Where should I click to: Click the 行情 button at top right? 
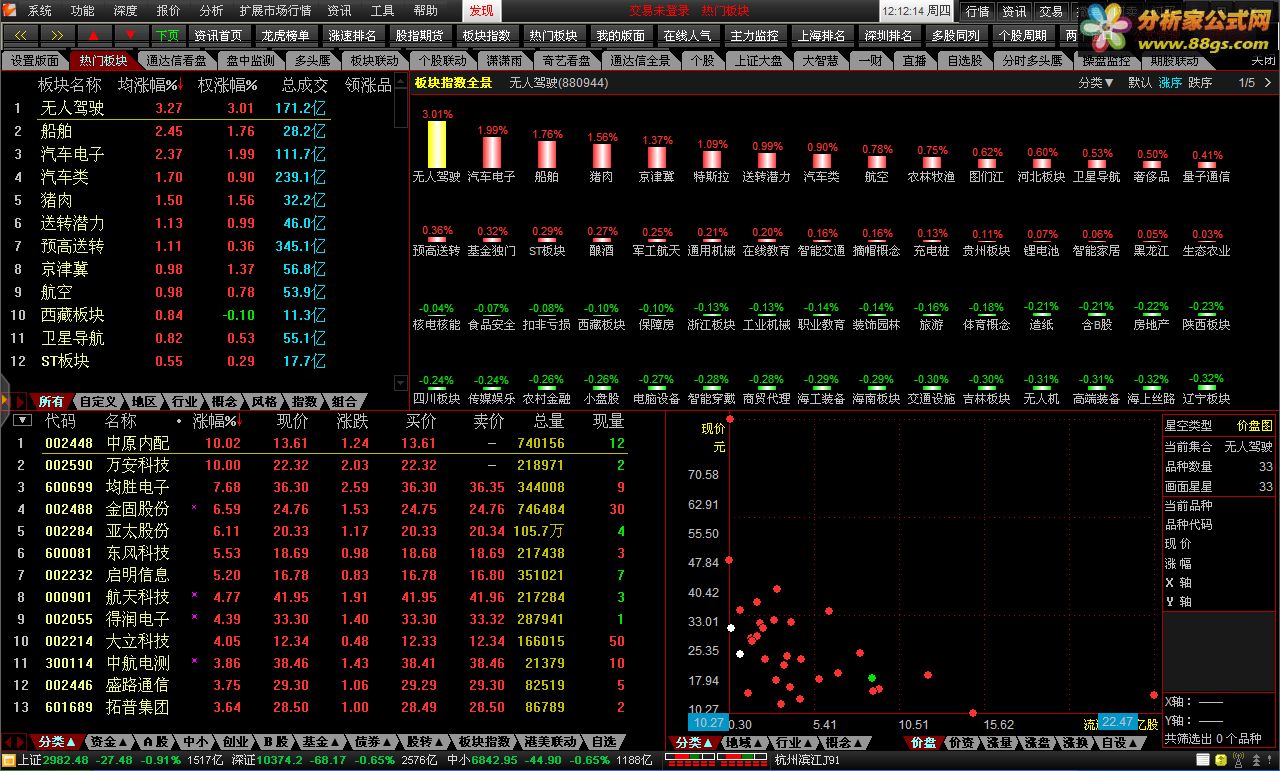[977, 11]
